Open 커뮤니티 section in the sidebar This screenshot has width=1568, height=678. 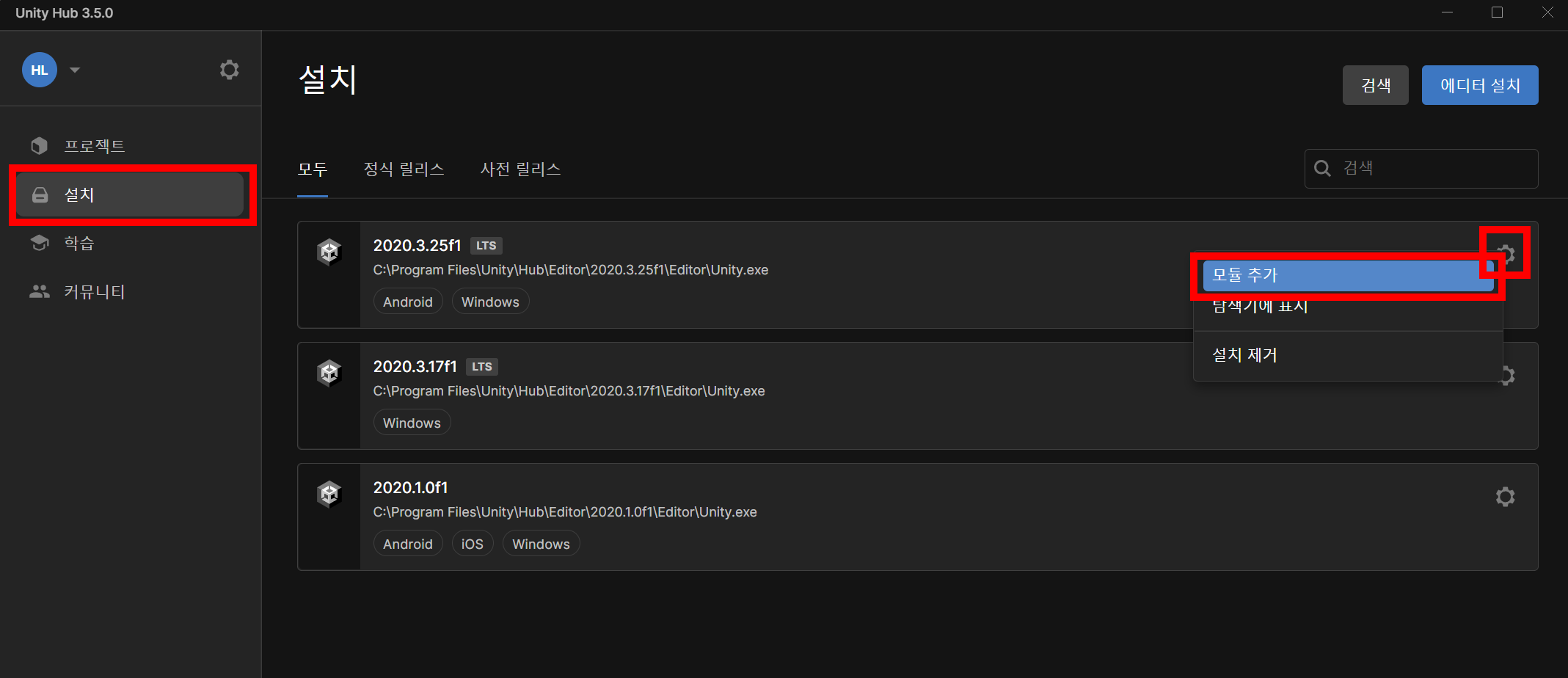[131, 291]
